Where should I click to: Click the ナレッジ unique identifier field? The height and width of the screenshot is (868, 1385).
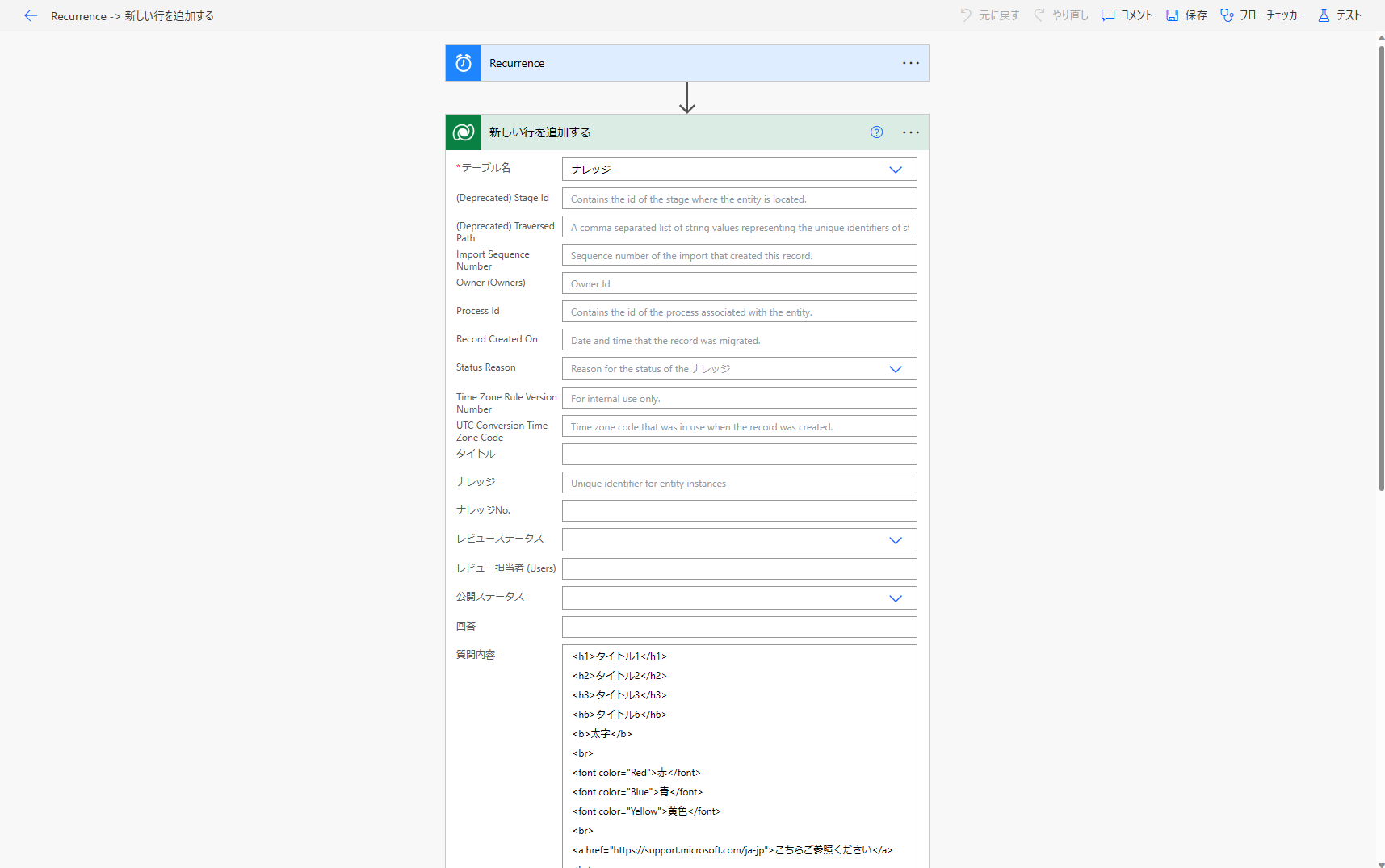click(x=740, y=483)
